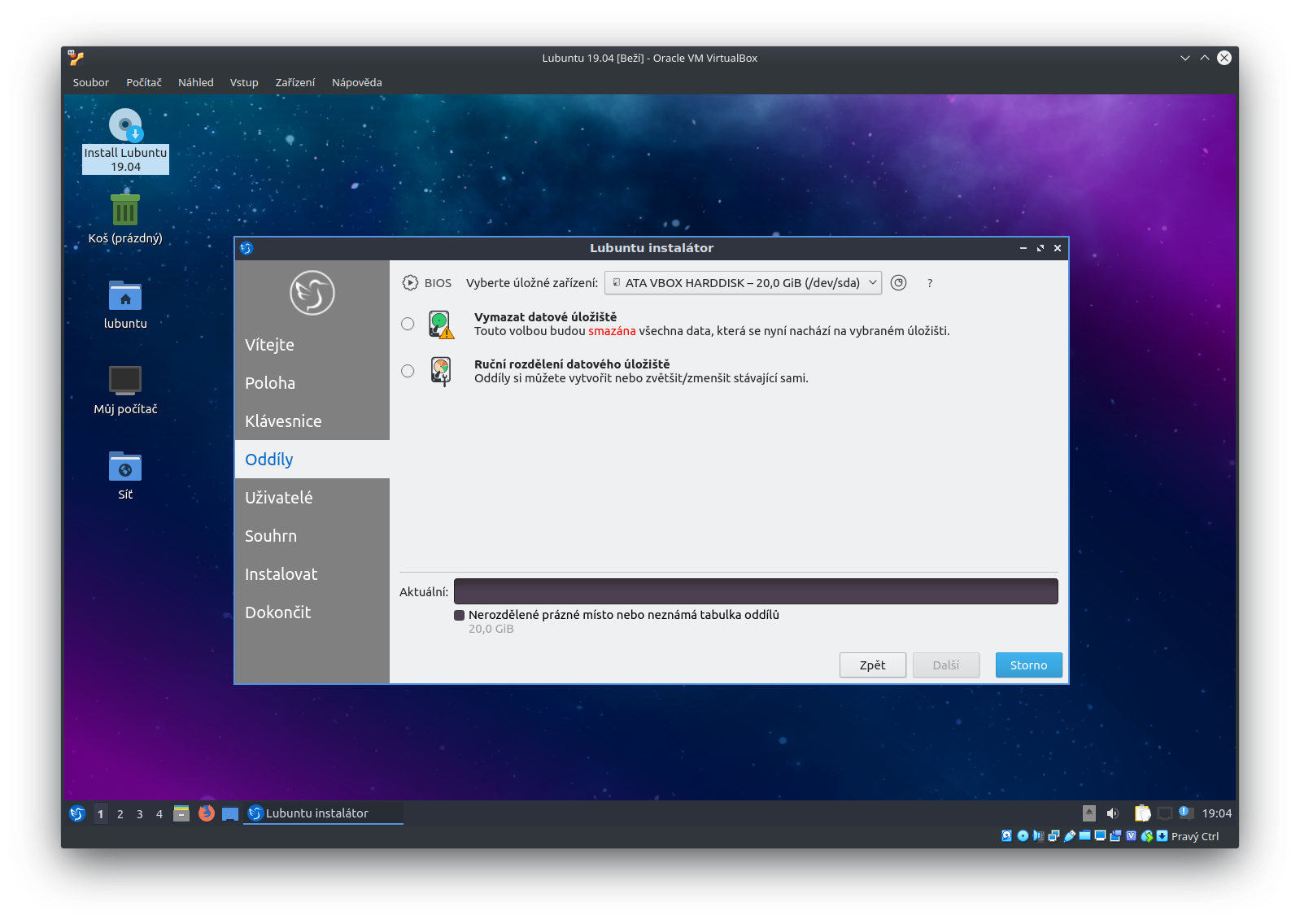Click the volume speaker tray icon
Viewport: 1300px width, 924px height.
(x=1113, y=813)
